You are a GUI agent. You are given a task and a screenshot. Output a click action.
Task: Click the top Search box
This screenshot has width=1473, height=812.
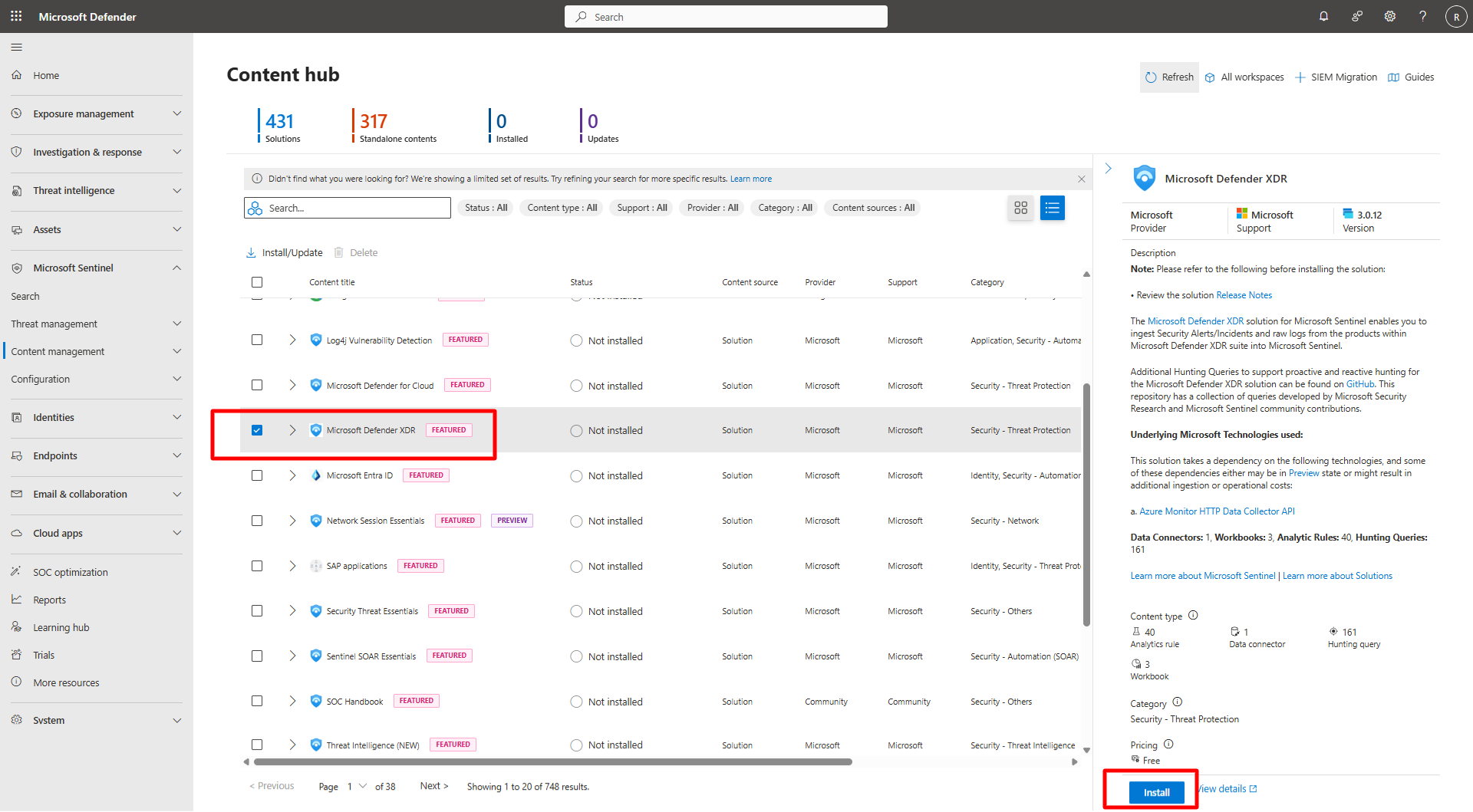point(726,16)
